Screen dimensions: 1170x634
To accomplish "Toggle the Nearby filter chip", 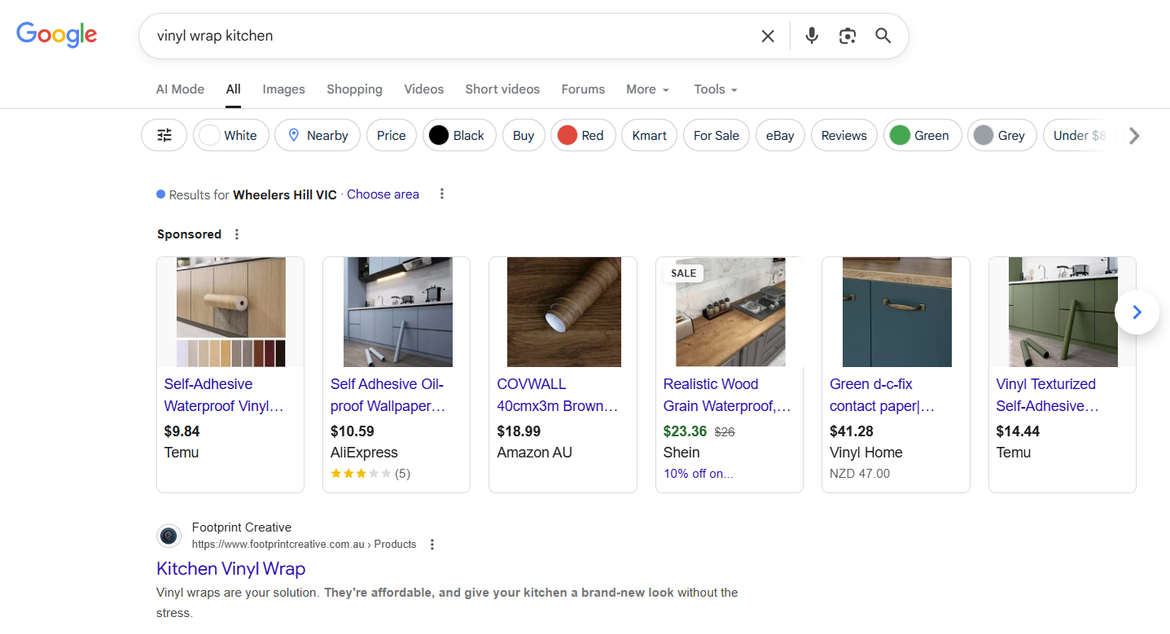I will [x=317, y=135].
